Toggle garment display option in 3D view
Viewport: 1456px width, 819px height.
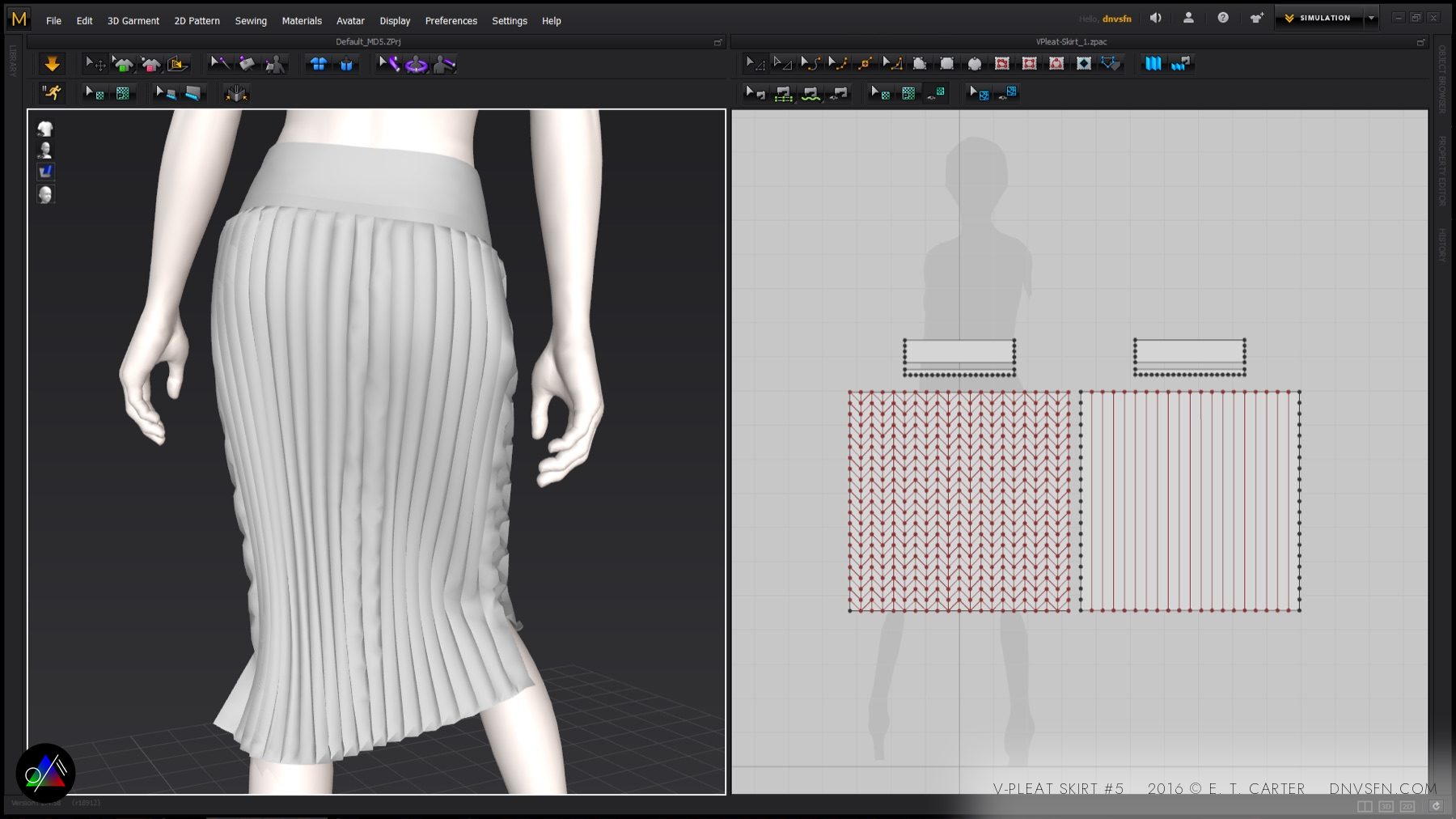(45, 129)
